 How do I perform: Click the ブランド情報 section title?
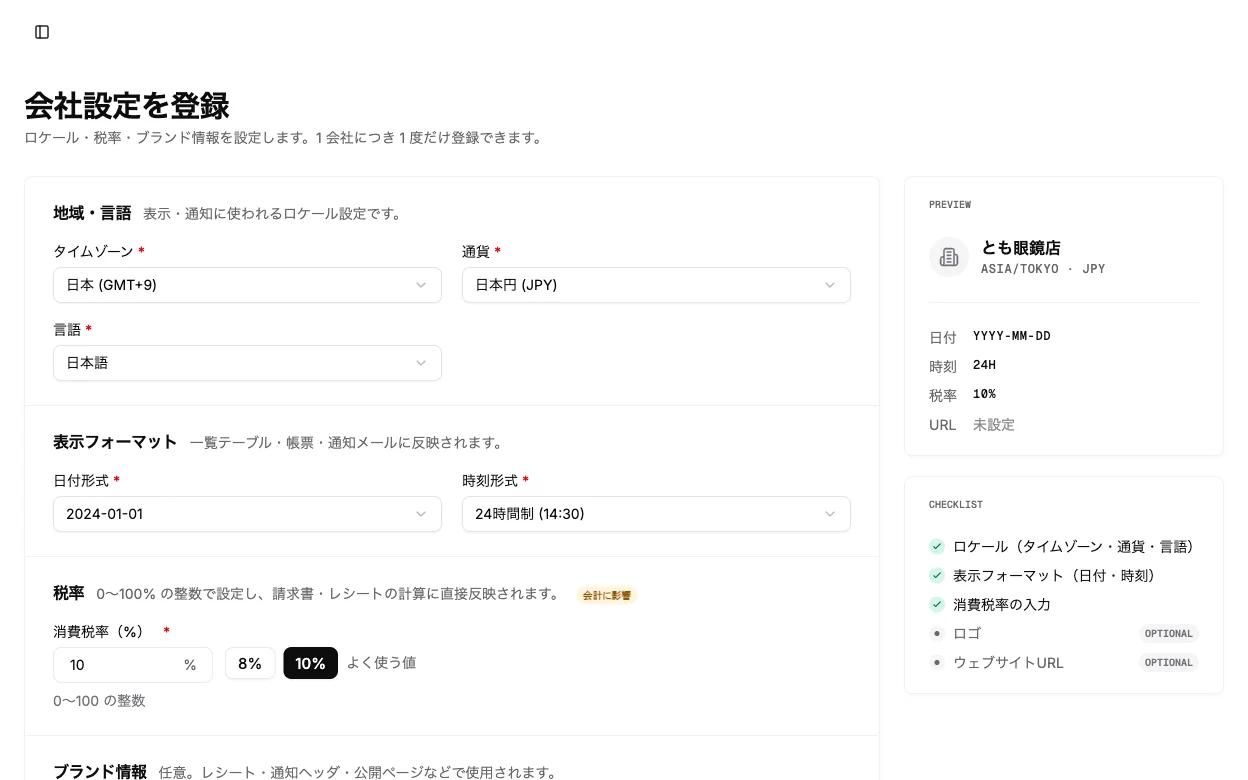pyautogui.click(x=100, y=772)
